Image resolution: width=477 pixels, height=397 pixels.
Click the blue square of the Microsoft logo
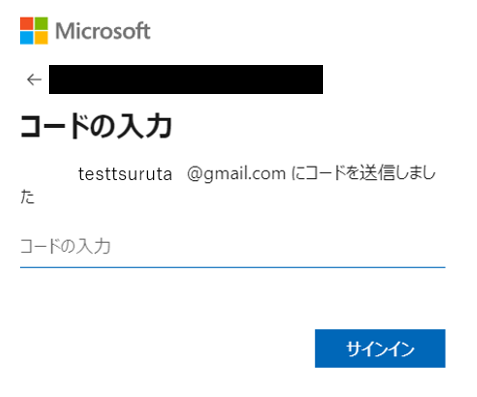click(x=27, y=38)
